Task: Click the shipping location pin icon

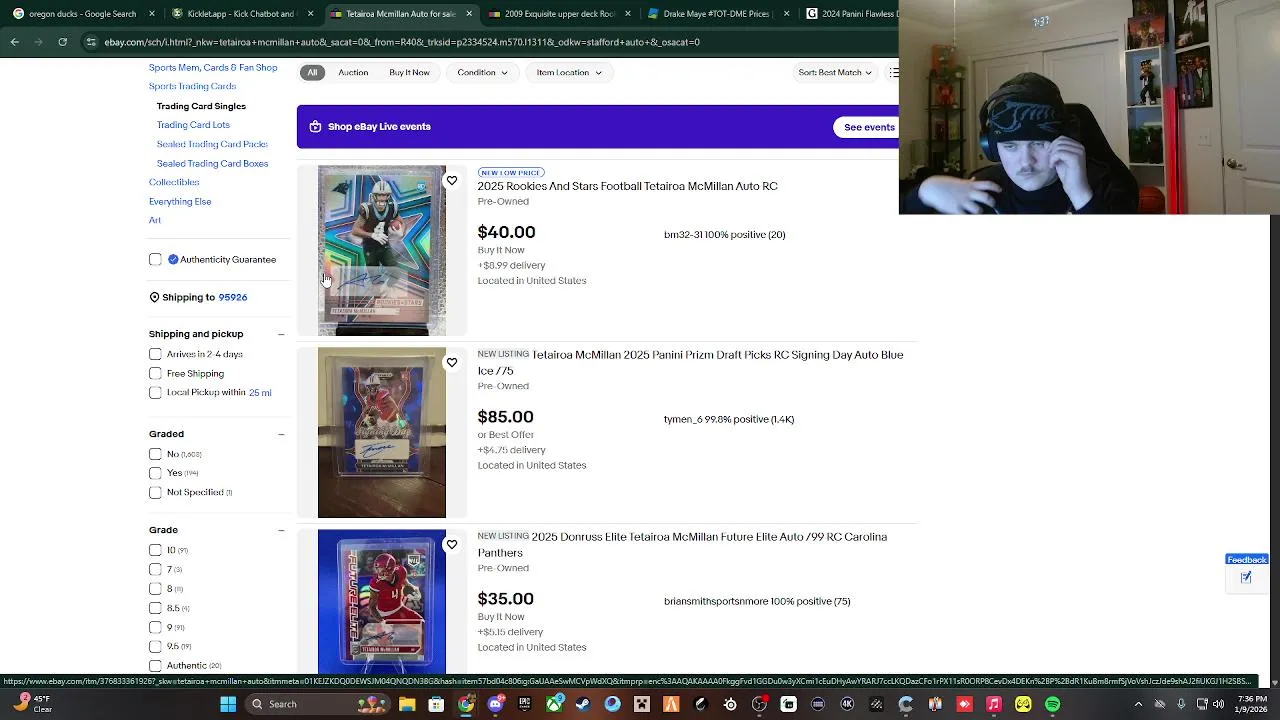Action: pyautogui.click(x=154, y=297)
